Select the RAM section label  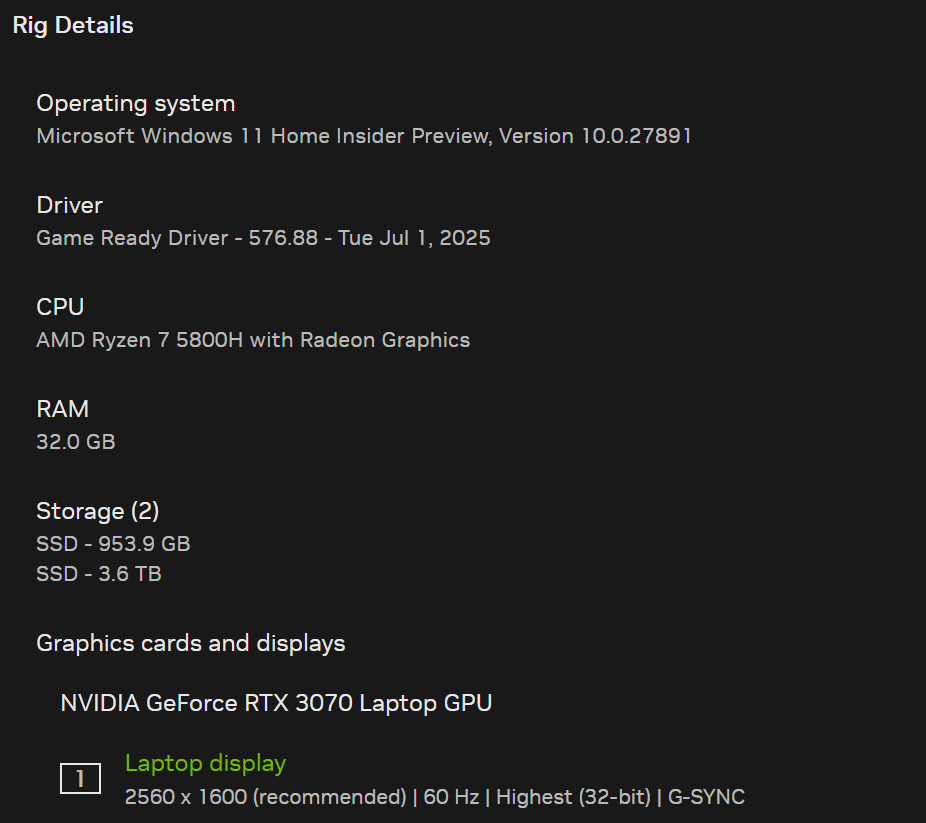62,409
